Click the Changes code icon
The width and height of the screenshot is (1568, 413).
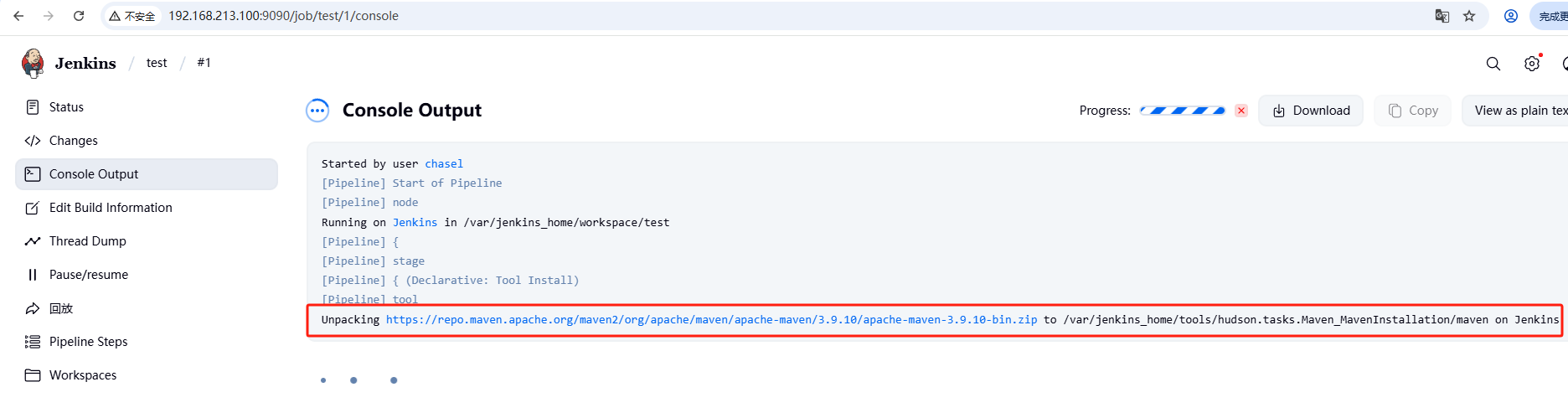click(33, 141)
